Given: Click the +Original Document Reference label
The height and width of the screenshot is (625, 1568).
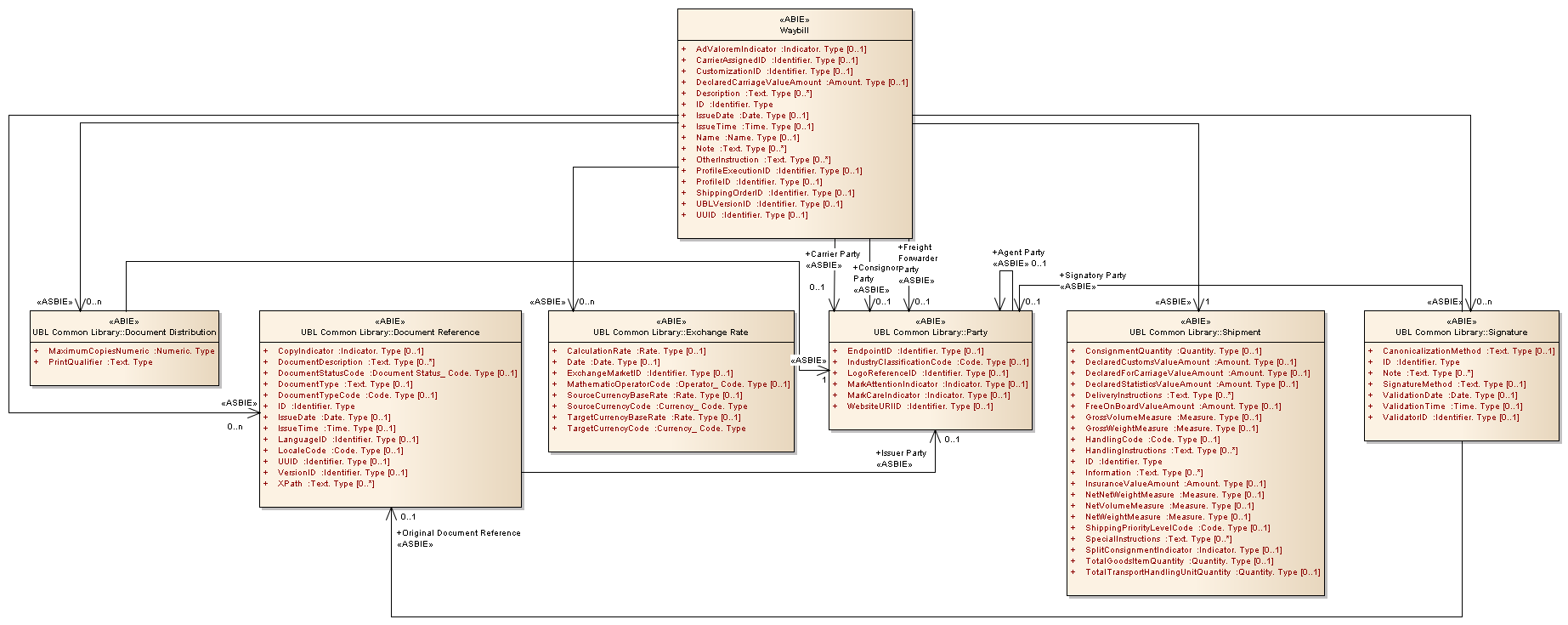Looking at the screenshot, I should click(458, 533).
